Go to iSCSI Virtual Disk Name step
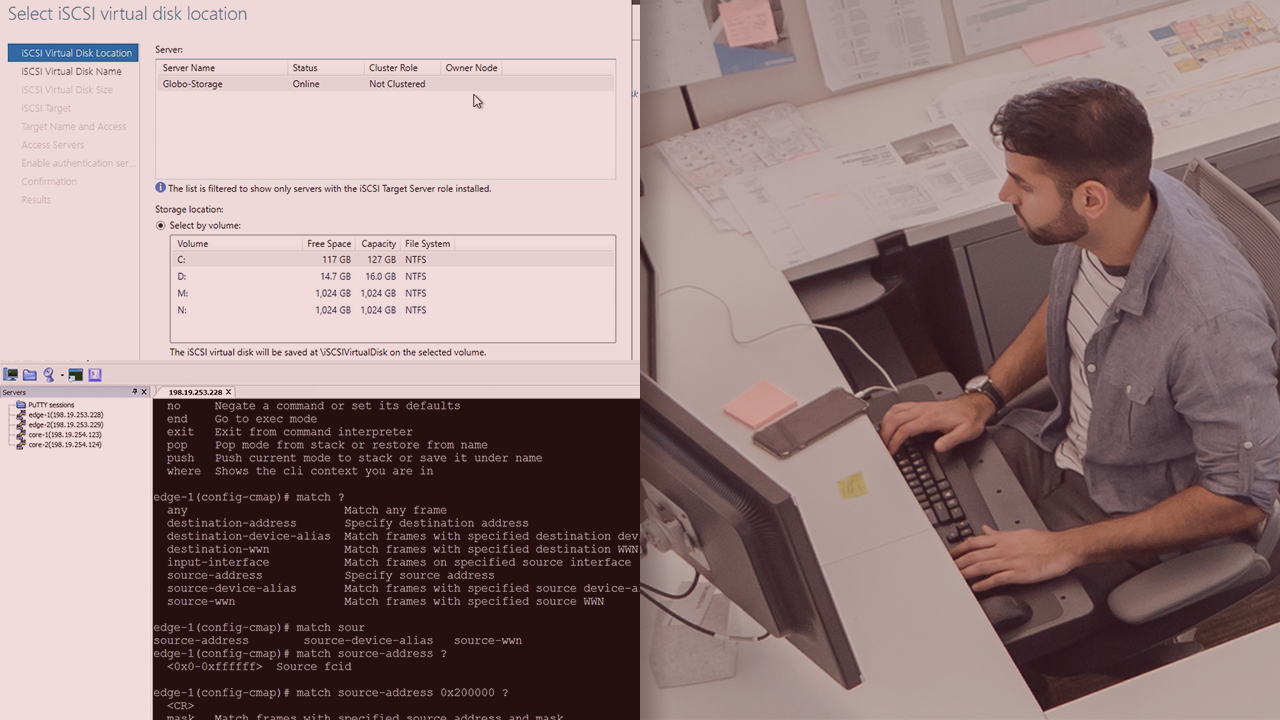This screenshot has width=1280, height=720. [x=71, y=71]
